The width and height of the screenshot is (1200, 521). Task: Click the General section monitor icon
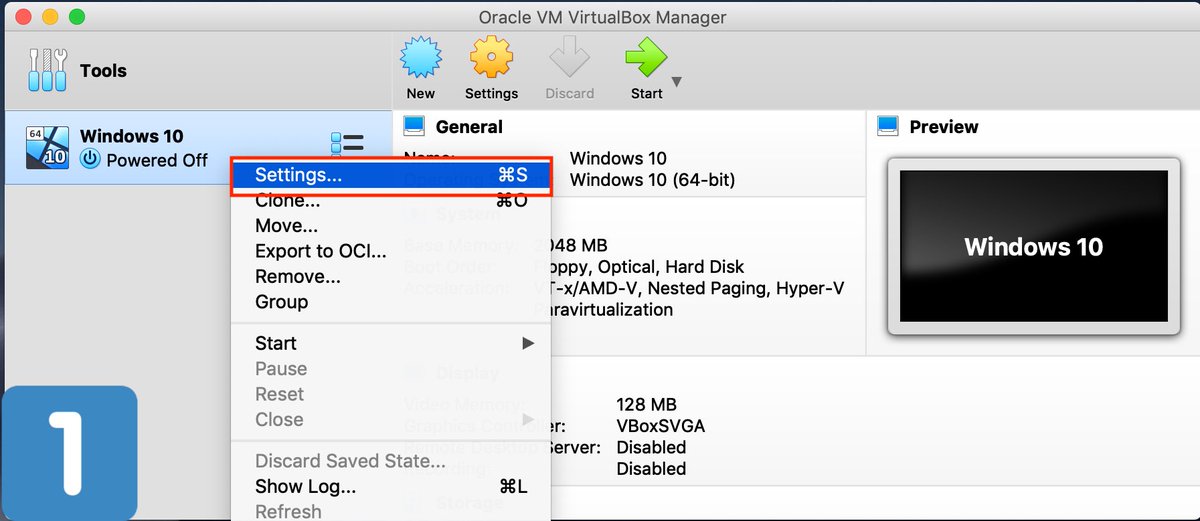tap(414, 126)
